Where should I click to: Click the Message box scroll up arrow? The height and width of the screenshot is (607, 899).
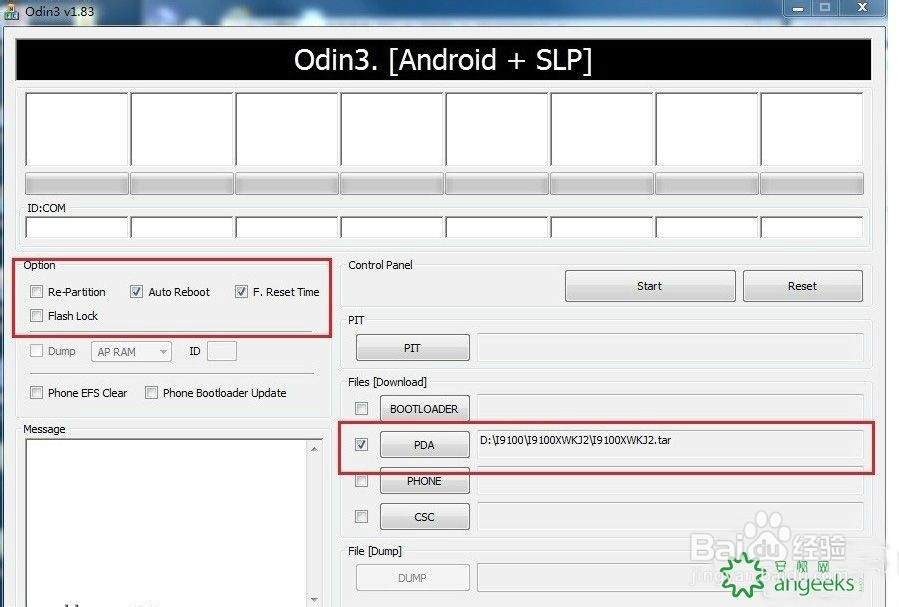(x=314, y=449)
